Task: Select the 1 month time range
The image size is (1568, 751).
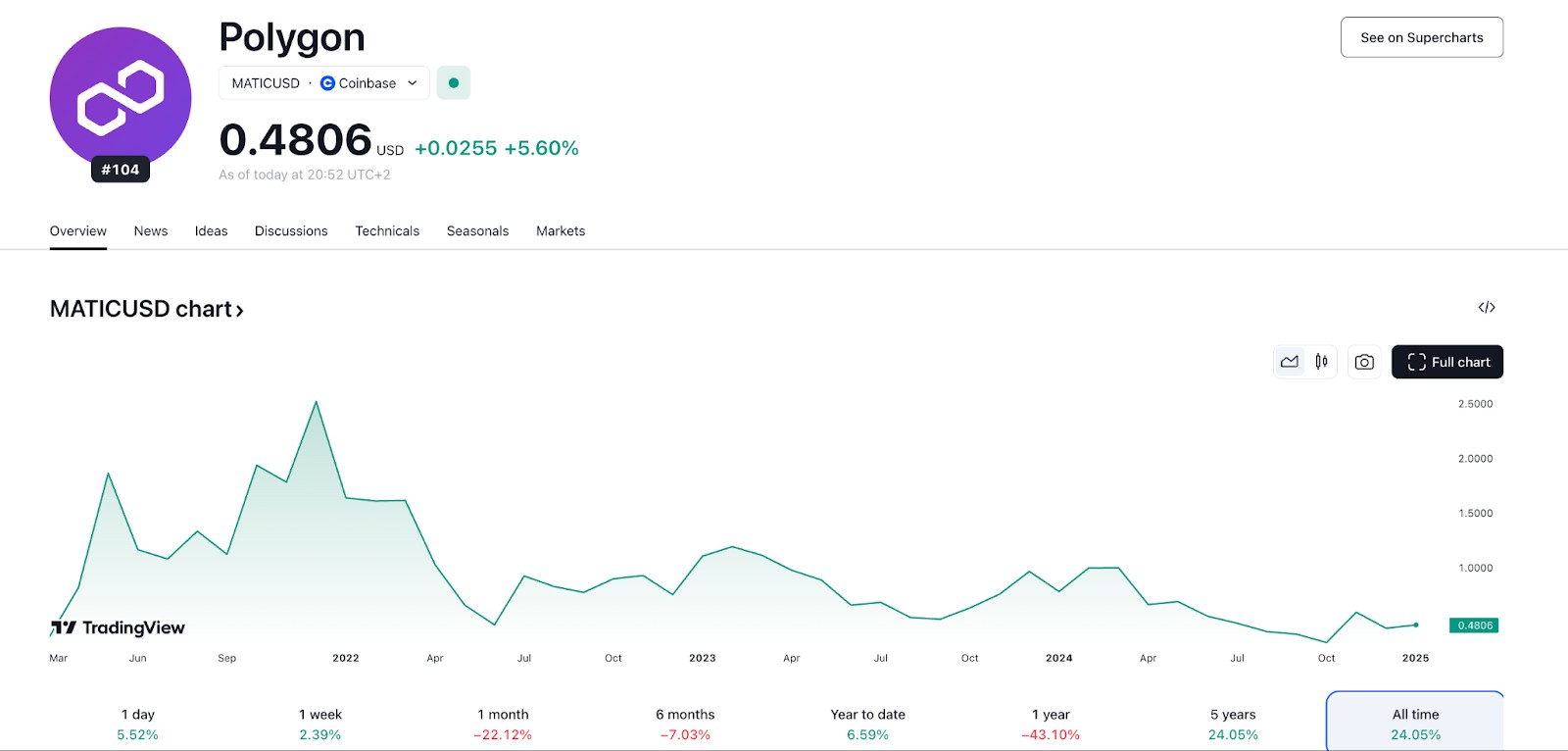Action: click(x=503, y=725)
